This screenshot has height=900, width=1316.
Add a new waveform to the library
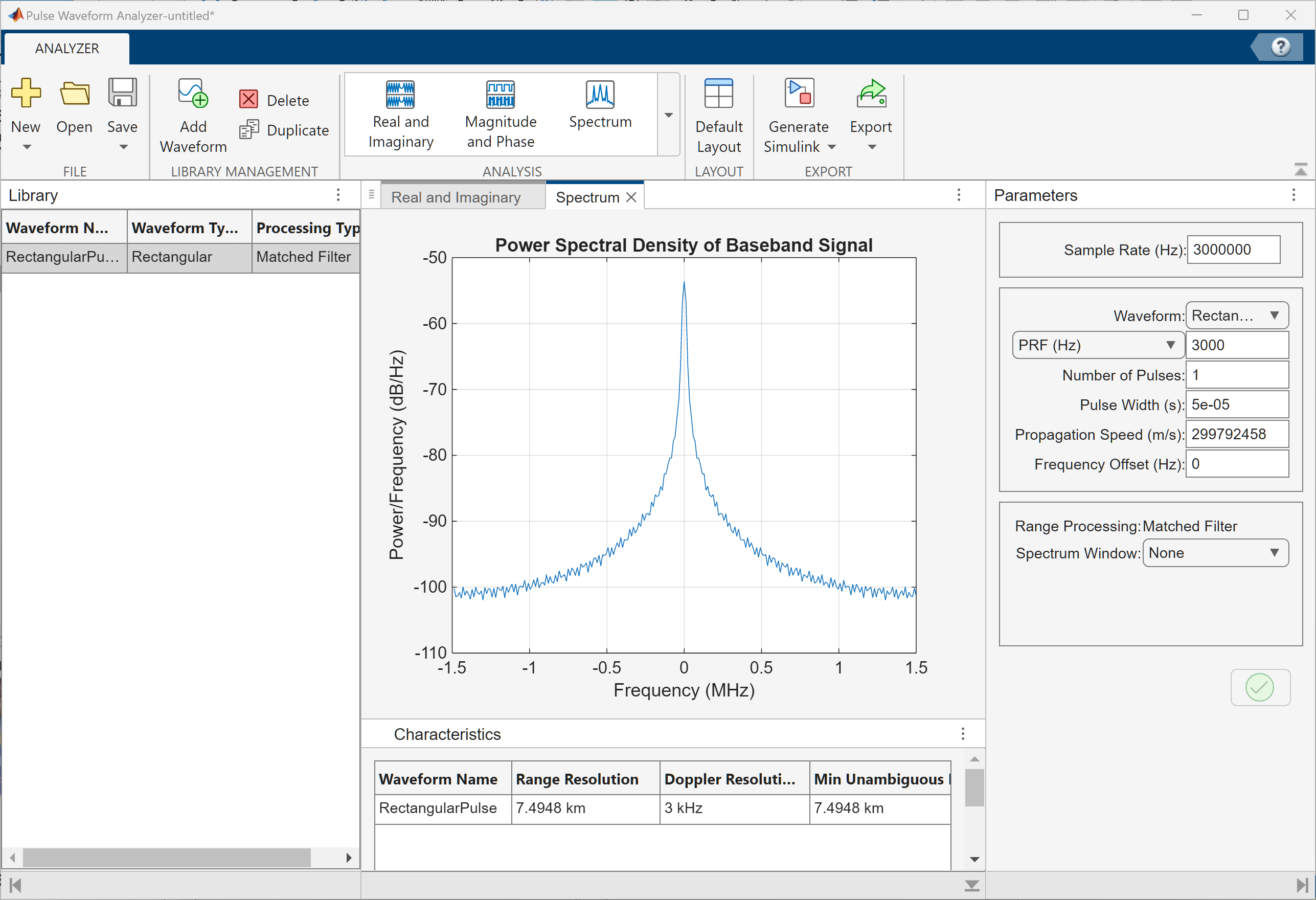pos(193,114)
